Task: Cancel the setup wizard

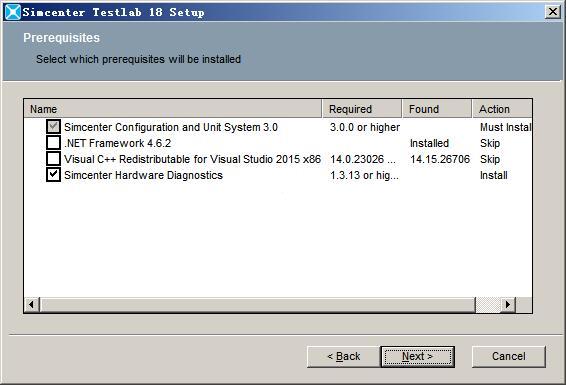Action: (x=509, y=356)
